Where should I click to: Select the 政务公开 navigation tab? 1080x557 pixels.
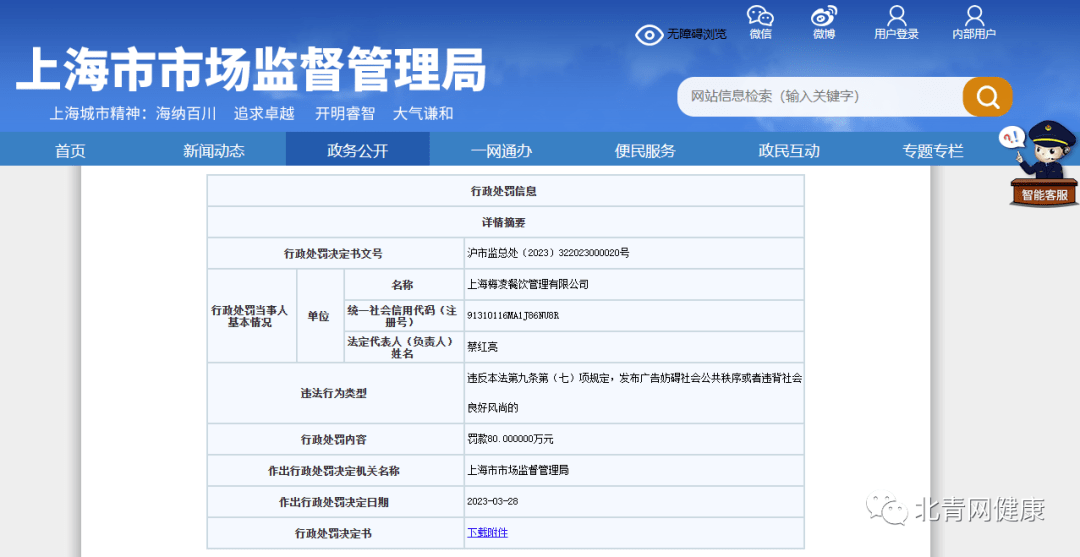pyautogui.click(x=357, y=151)
